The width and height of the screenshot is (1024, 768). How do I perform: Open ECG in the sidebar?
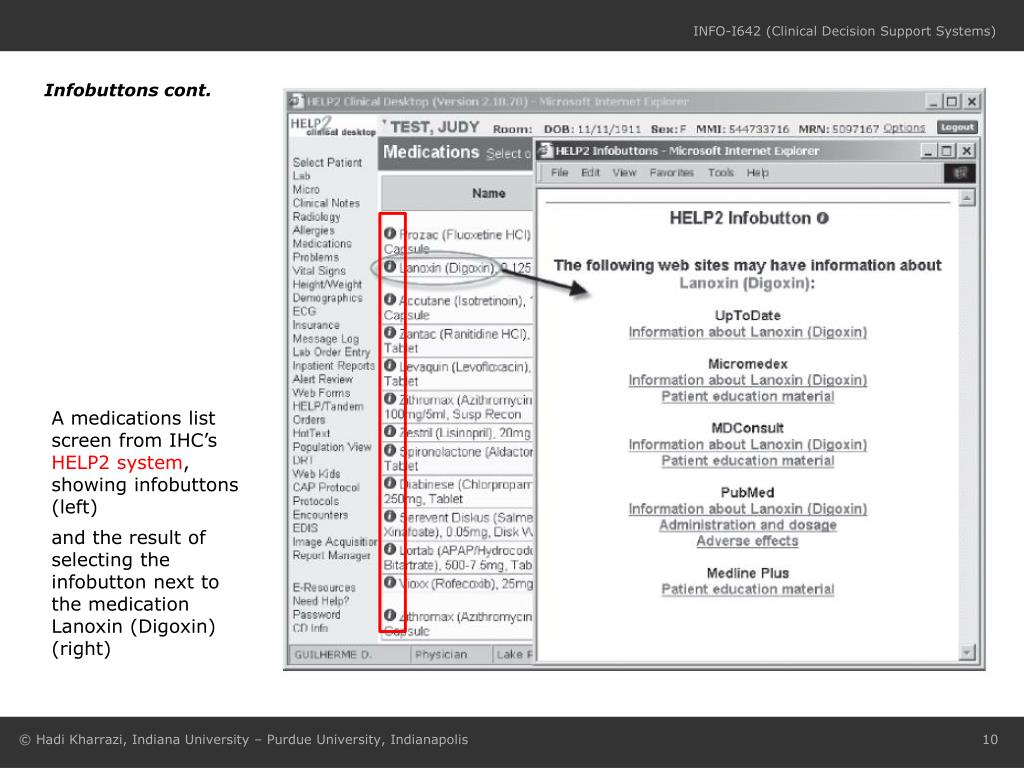coord(304,312)
